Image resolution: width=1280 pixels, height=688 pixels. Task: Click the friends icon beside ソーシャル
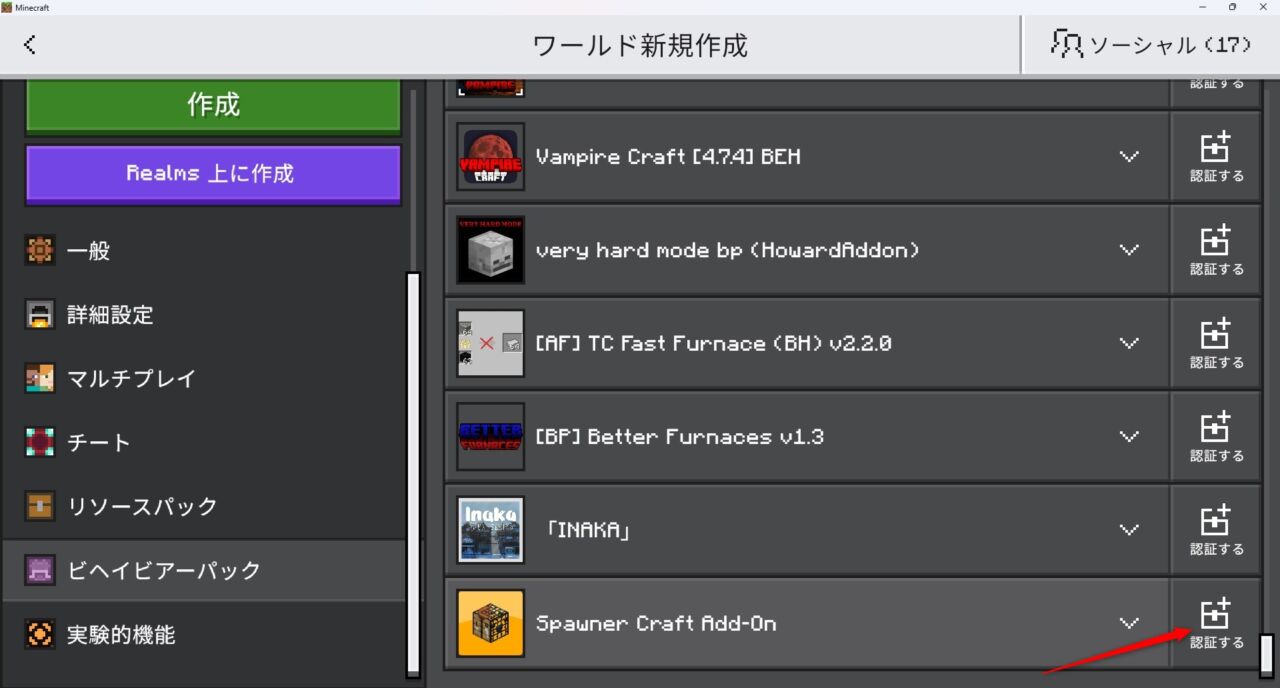coord(1067,44)
